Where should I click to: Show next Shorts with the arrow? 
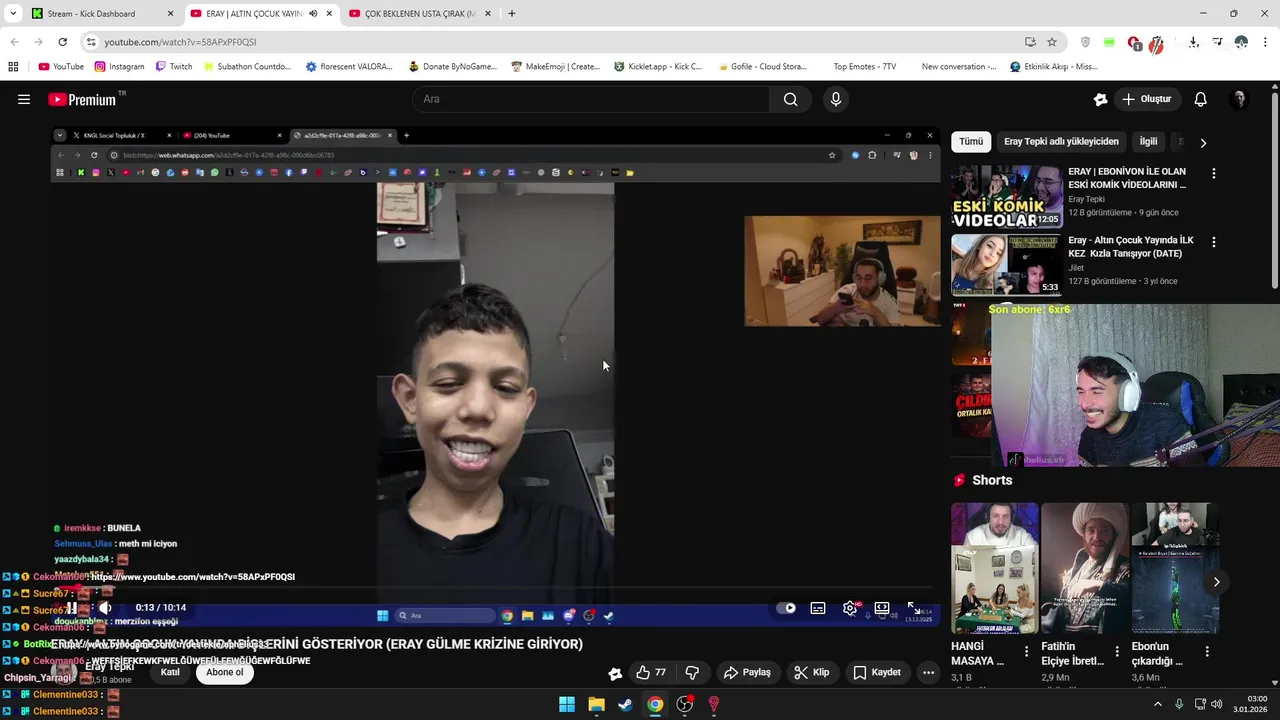(x=1216, y=582)
